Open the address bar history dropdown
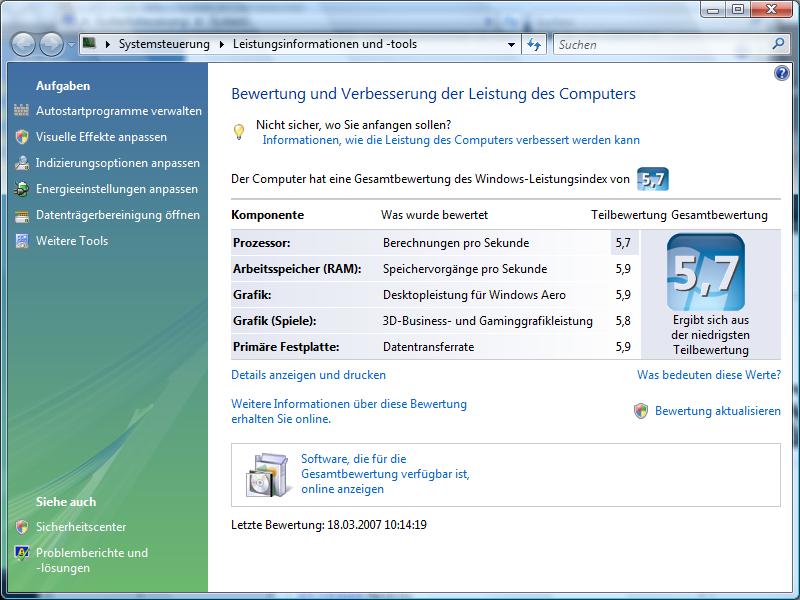The height and width of the screenshot is (600, 800). click(x=511, y=45)
